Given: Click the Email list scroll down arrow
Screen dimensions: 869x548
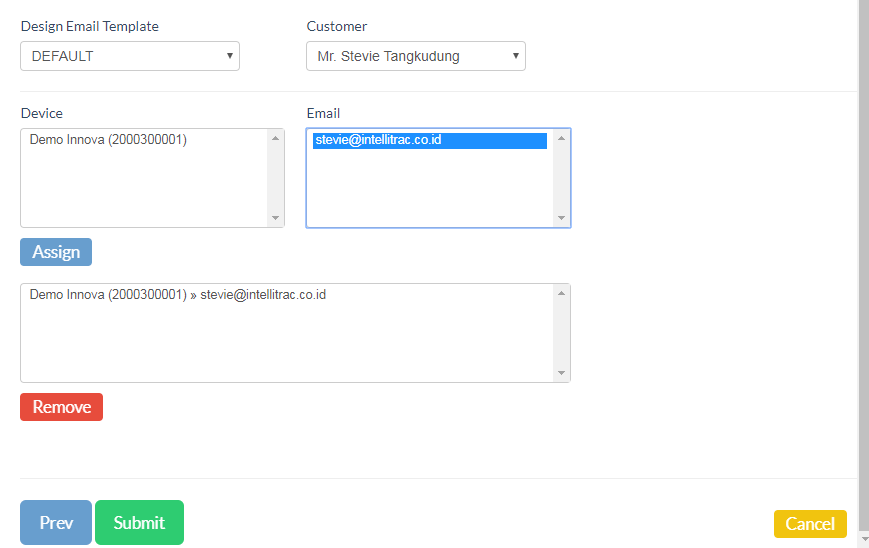Looking at the screenshot, I should click(561, 218).
